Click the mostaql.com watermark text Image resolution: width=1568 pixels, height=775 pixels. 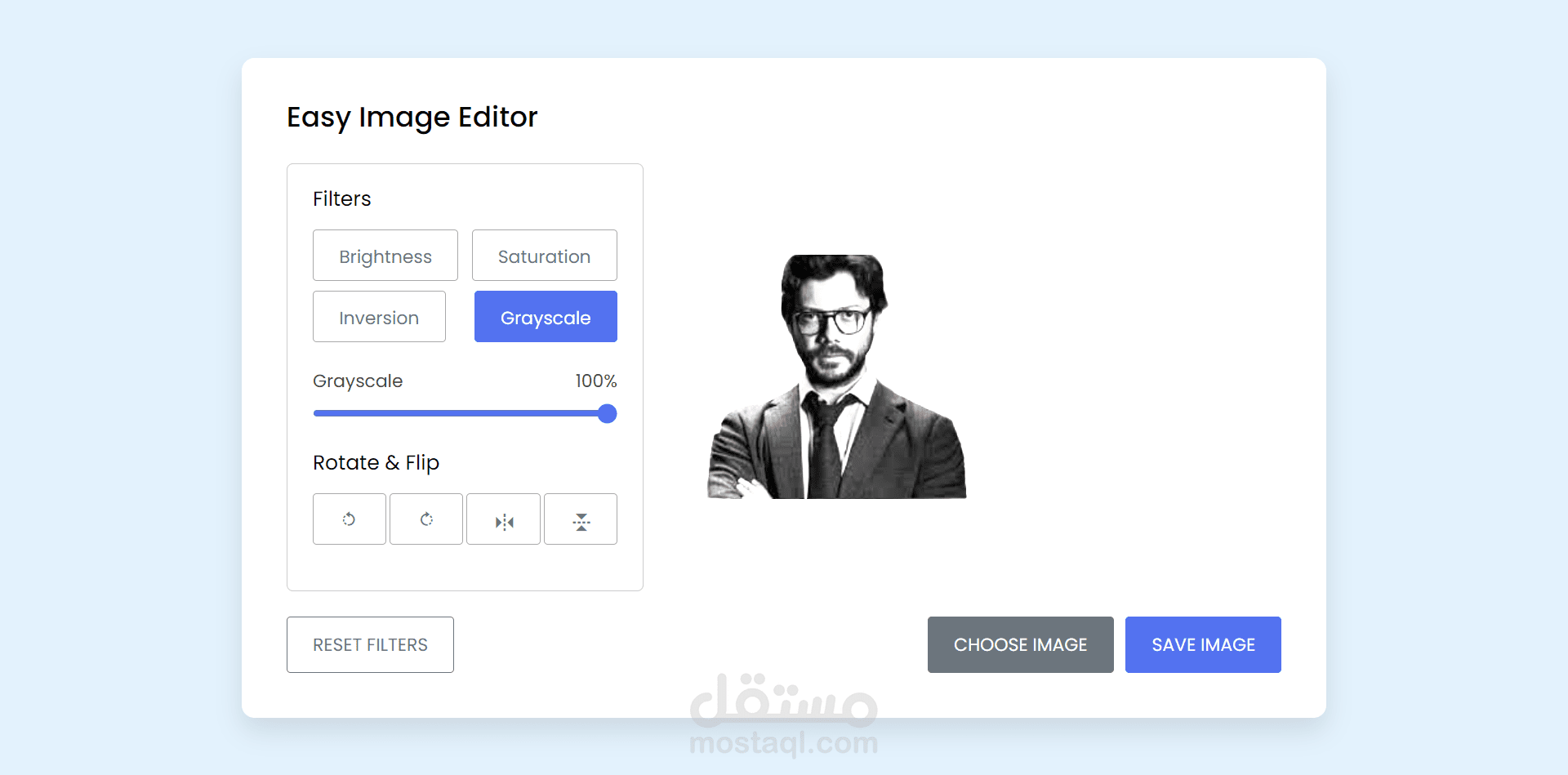coord(783,743)
